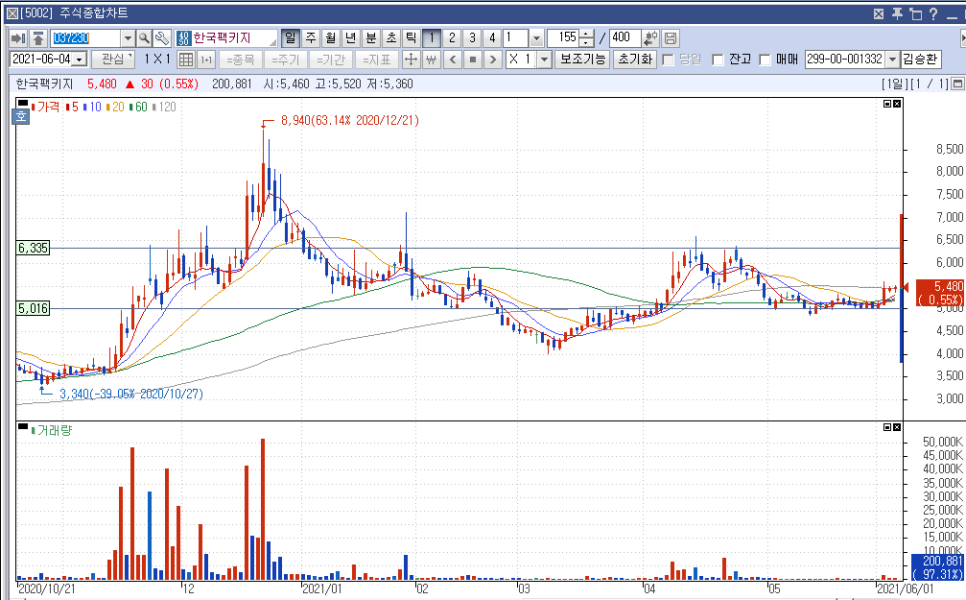Click the detach window icon in the title bar
Screen dimensions: 966x600
(x=915, y=14)
